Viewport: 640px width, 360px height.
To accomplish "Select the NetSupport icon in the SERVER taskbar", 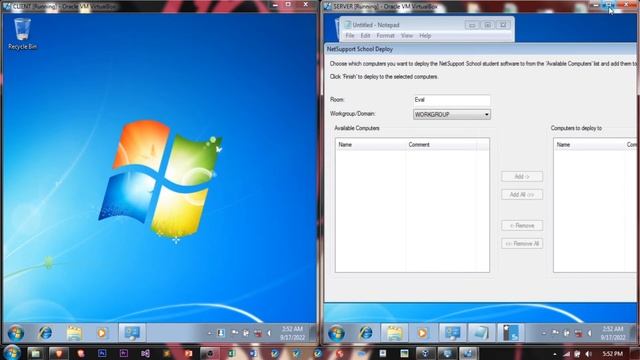I will [x=452, y=333].
